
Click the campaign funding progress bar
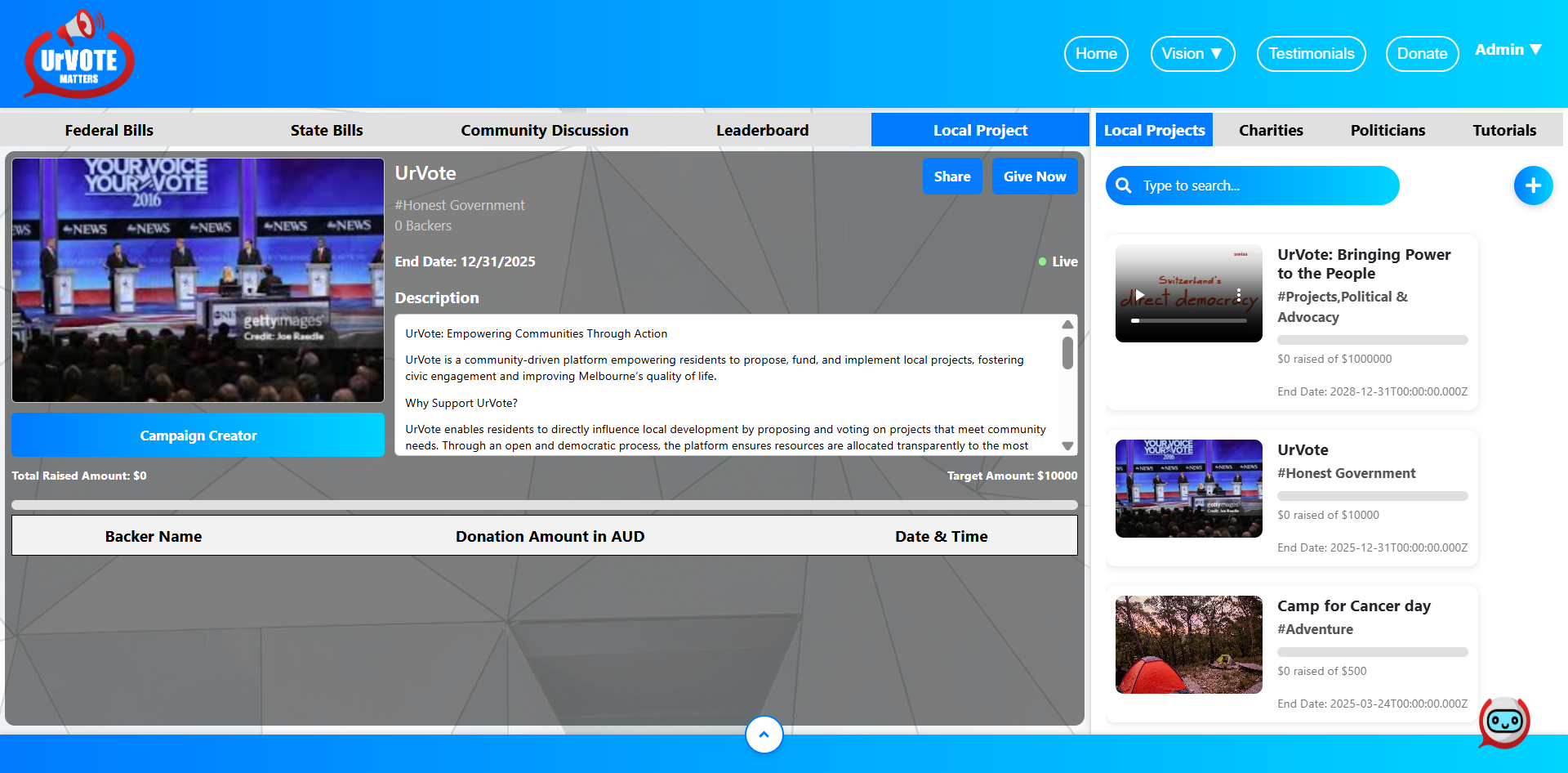pos(545,505)
